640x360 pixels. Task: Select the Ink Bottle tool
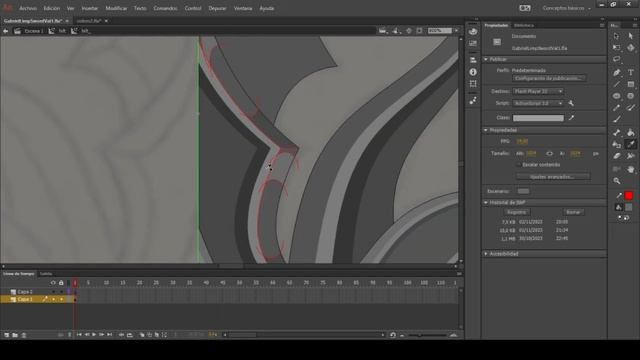pyautogui.click(x=616, y=144)
